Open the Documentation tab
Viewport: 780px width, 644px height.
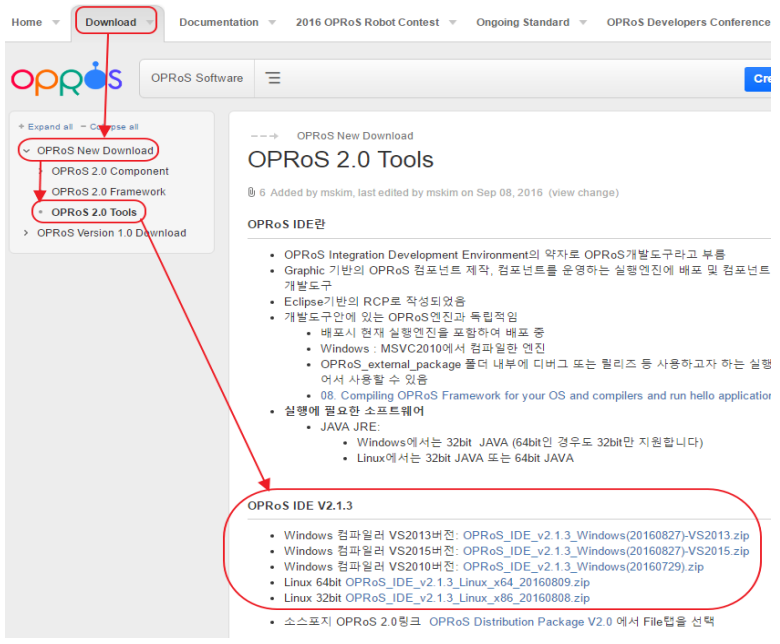(219, 22)
